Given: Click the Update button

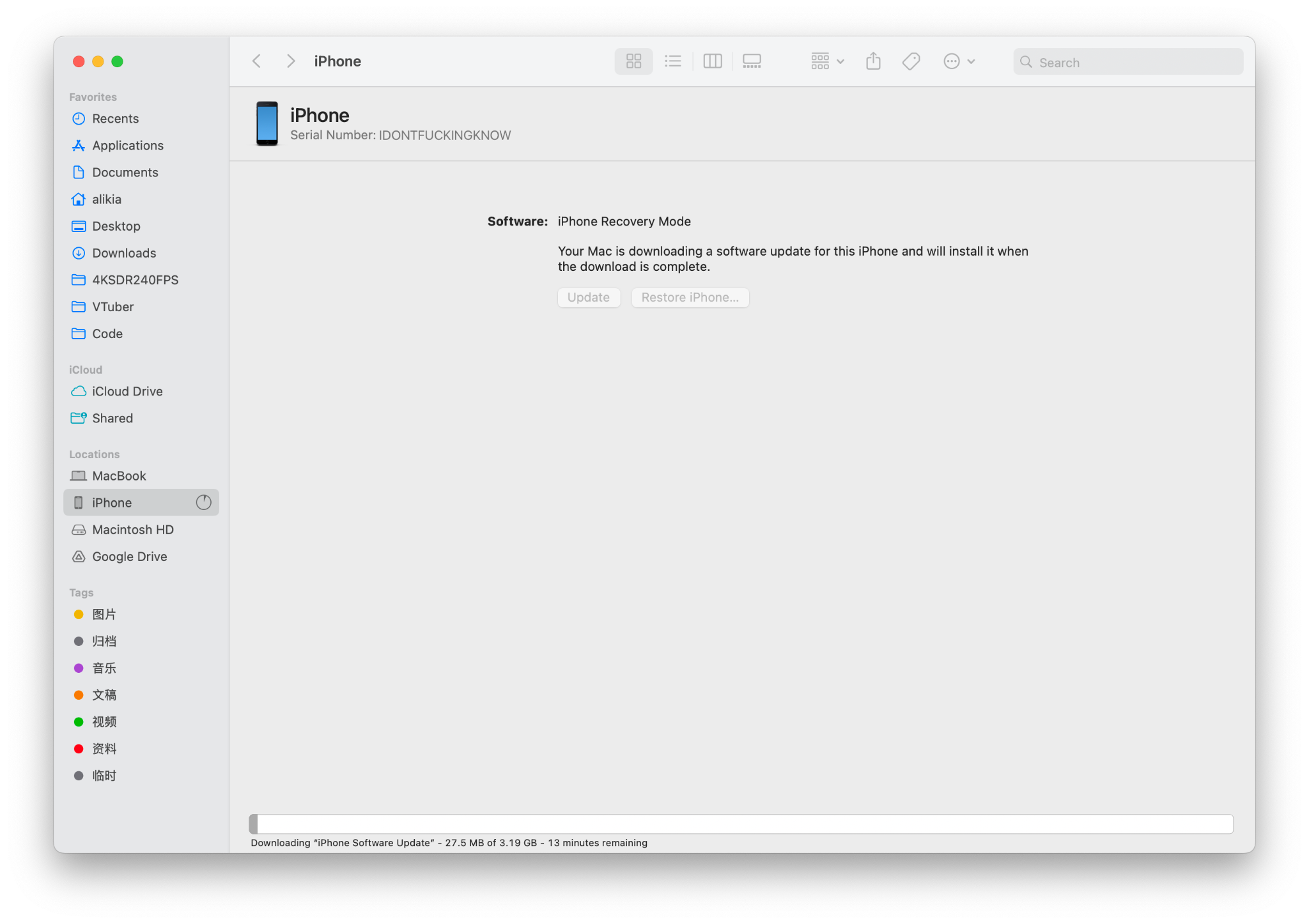Looking at the screenshot, I should click(x=589, y=297).
